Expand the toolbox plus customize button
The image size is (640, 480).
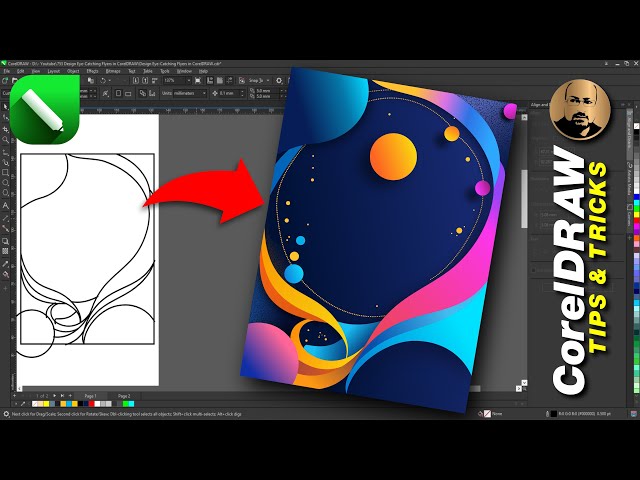pos(5,288)
